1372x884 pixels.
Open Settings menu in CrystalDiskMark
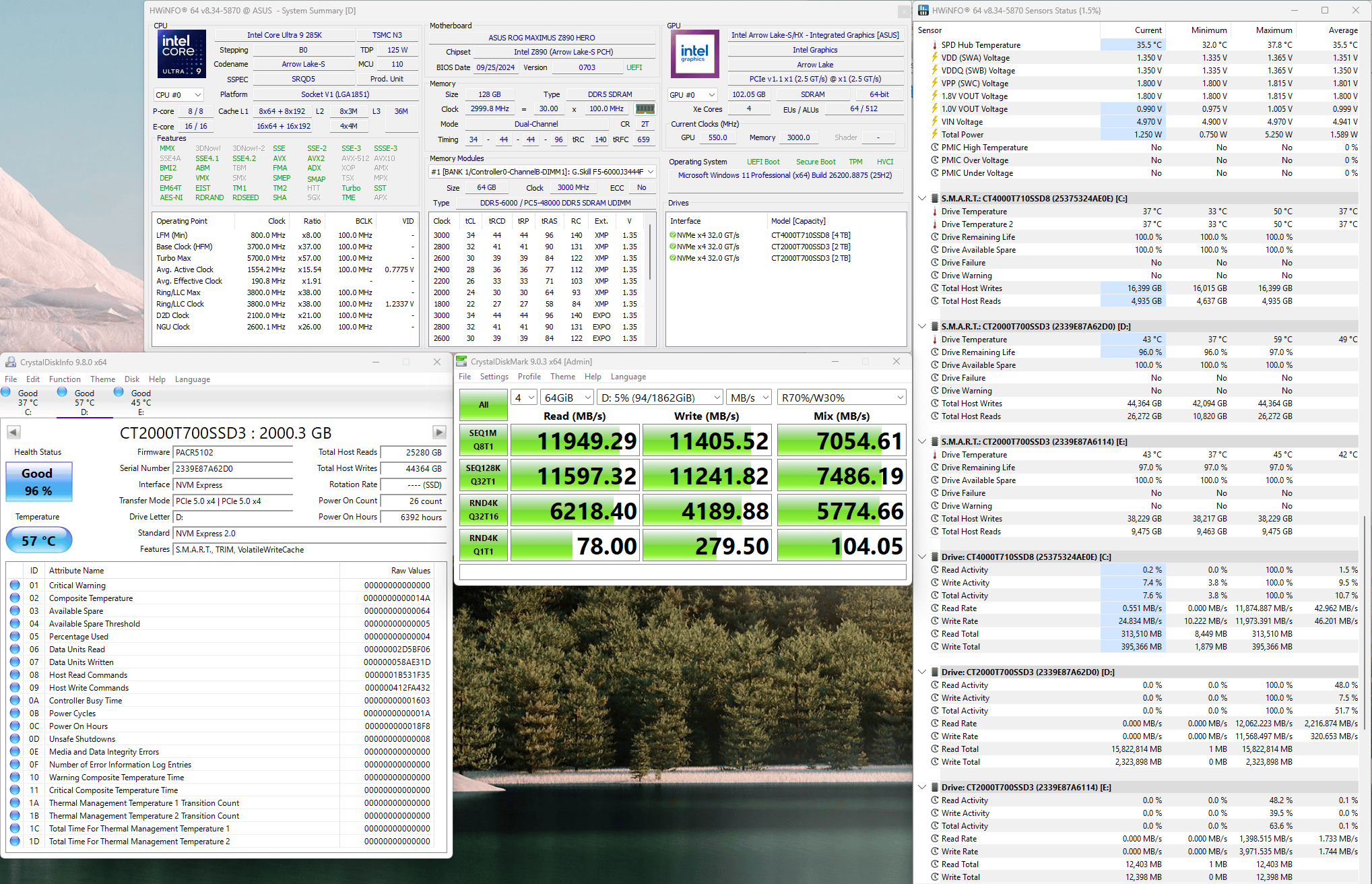(494, 377)
